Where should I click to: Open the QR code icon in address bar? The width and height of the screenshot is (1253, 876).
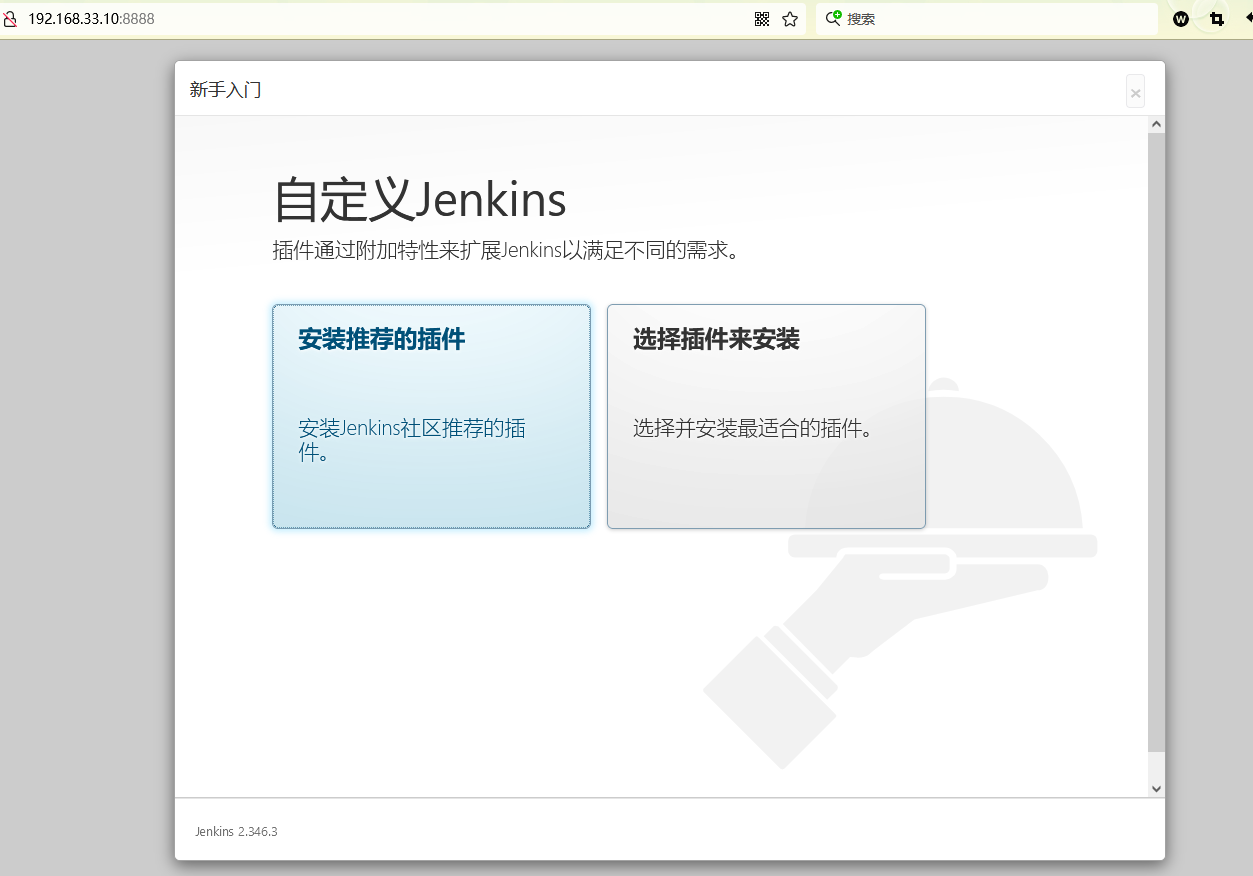(x=762, y=19)
